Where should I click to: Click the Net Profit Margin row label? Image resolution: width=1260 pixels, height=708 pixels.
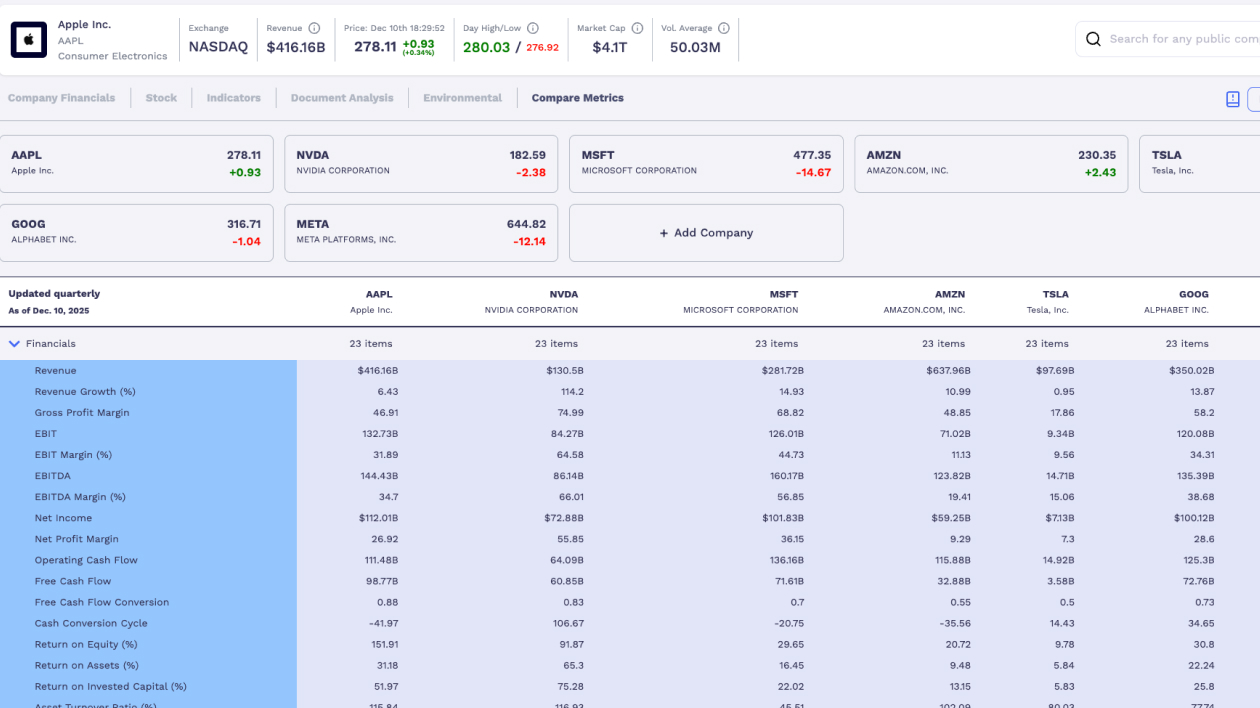(77, 539)
